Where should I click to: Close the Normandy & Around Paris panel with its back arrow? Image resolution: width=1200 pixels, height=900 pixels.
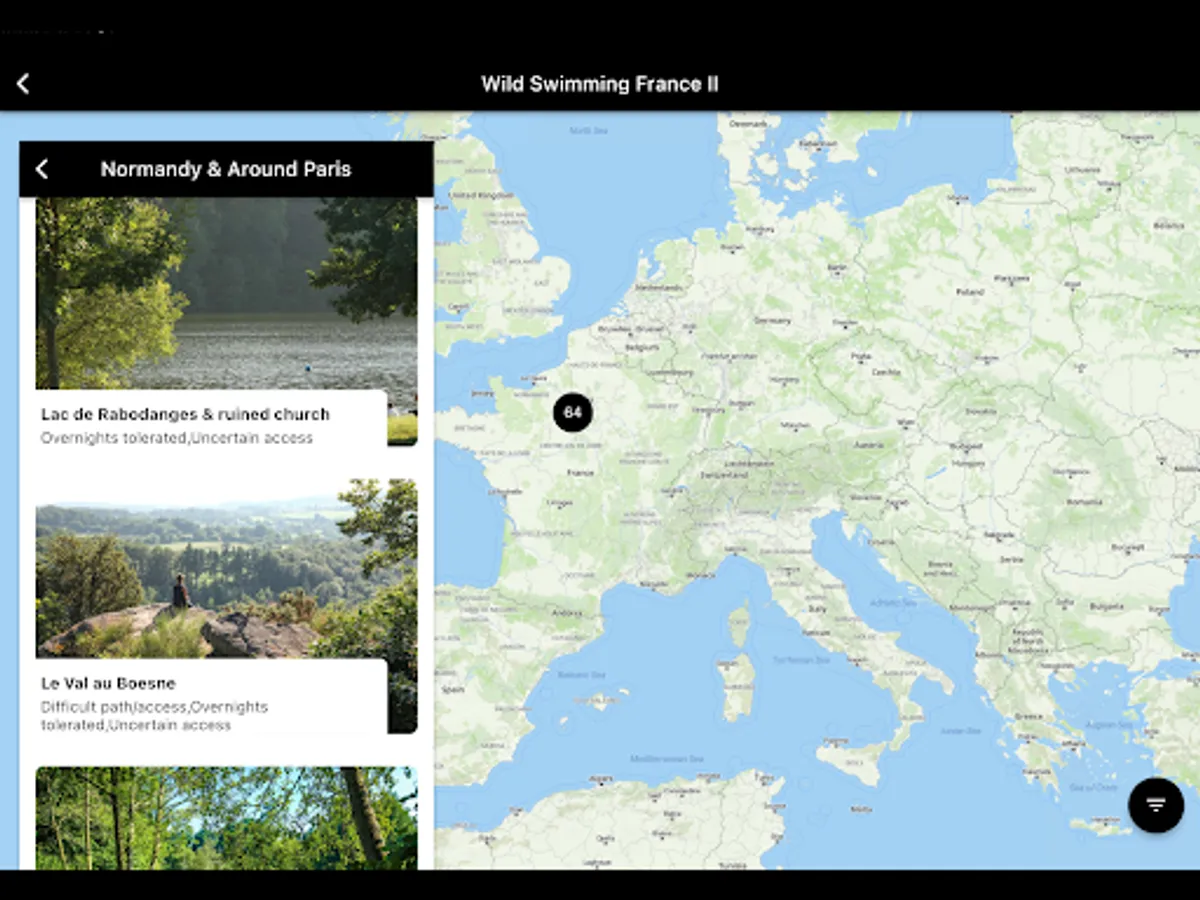41,169
